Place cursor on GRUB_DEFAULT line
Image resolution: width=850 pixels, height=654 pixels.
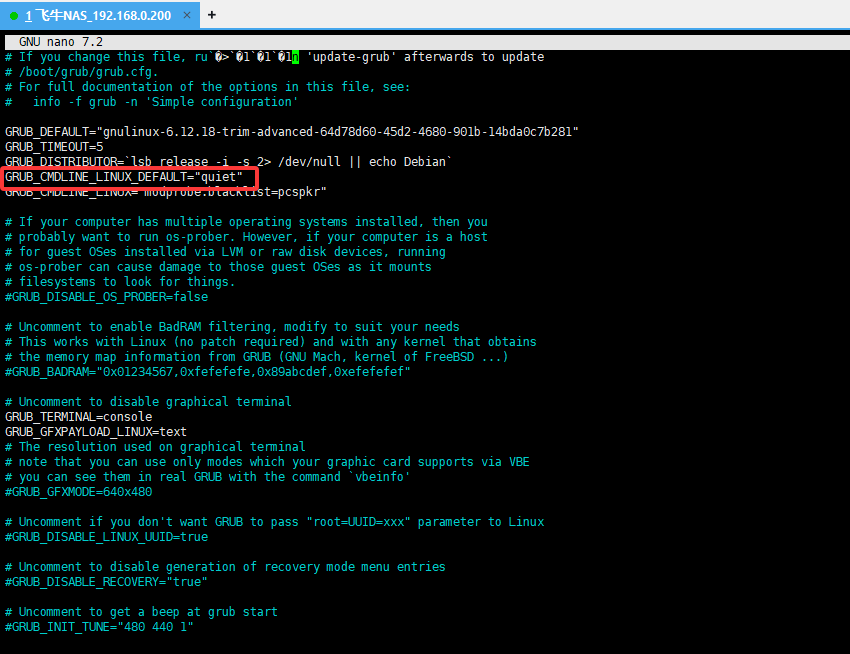tap(292, 132)
